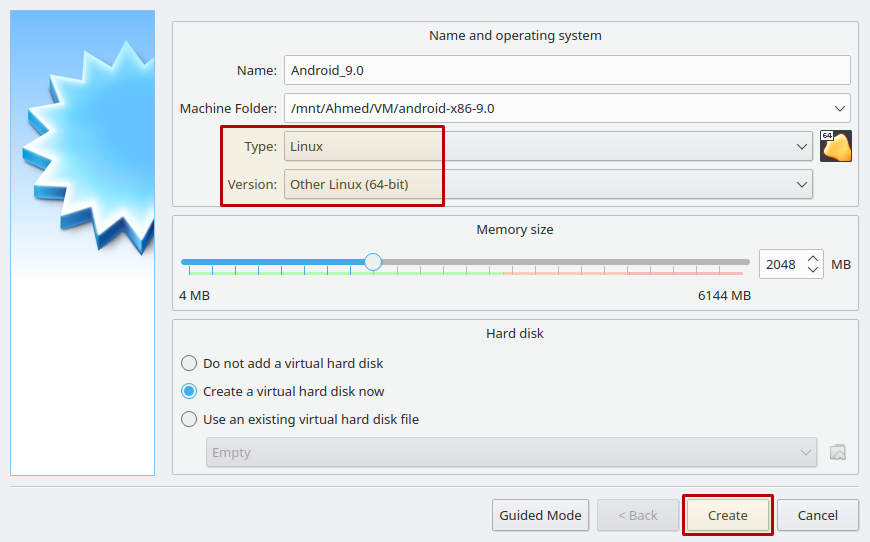Viewport: 870px width, 542px height.
Task: Click the choose virtual disk file icon
Action: coord(838,452)
